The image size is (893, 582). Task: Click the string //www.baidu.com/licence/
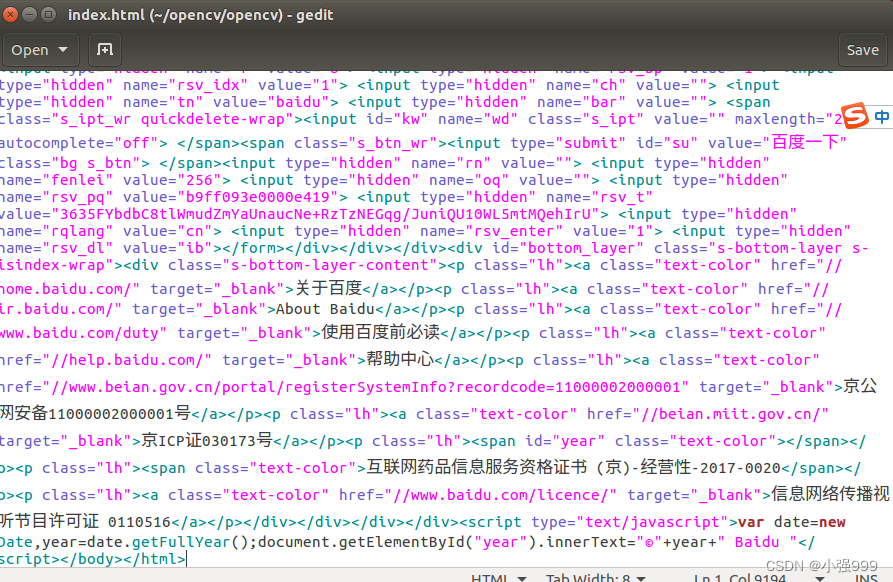(x=501, y=495)
